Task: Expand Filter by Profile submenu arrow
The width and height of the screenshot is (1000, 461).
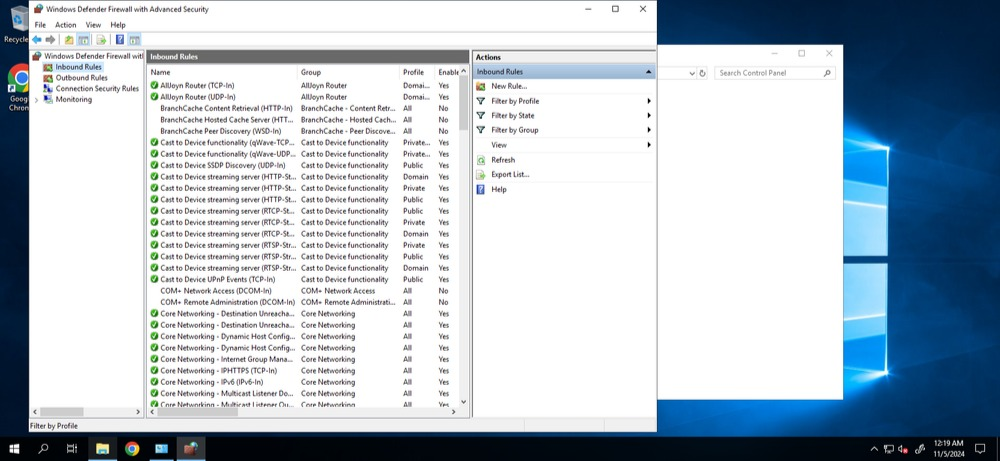Action: click(x=649, y=101)
